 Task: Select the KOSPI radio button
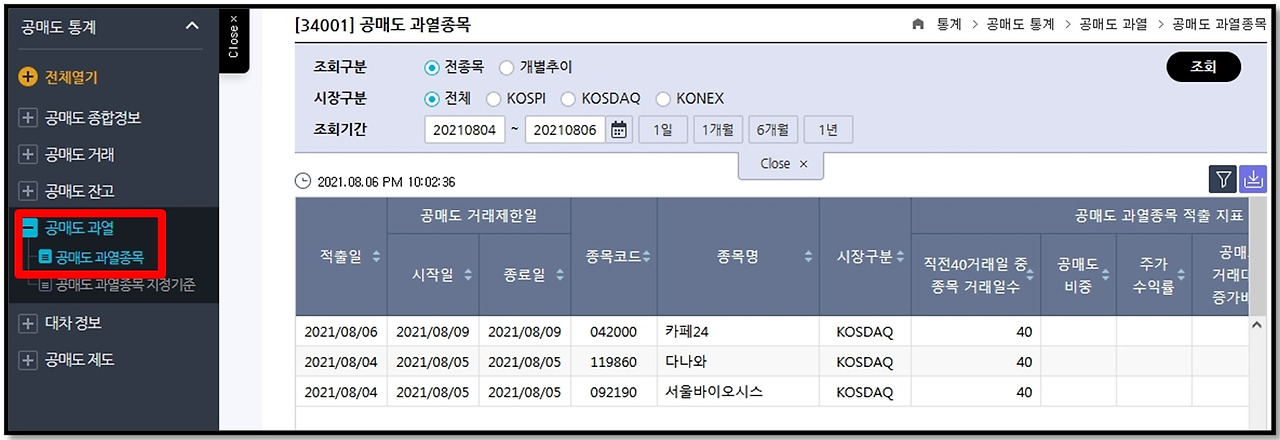[493, 99]
